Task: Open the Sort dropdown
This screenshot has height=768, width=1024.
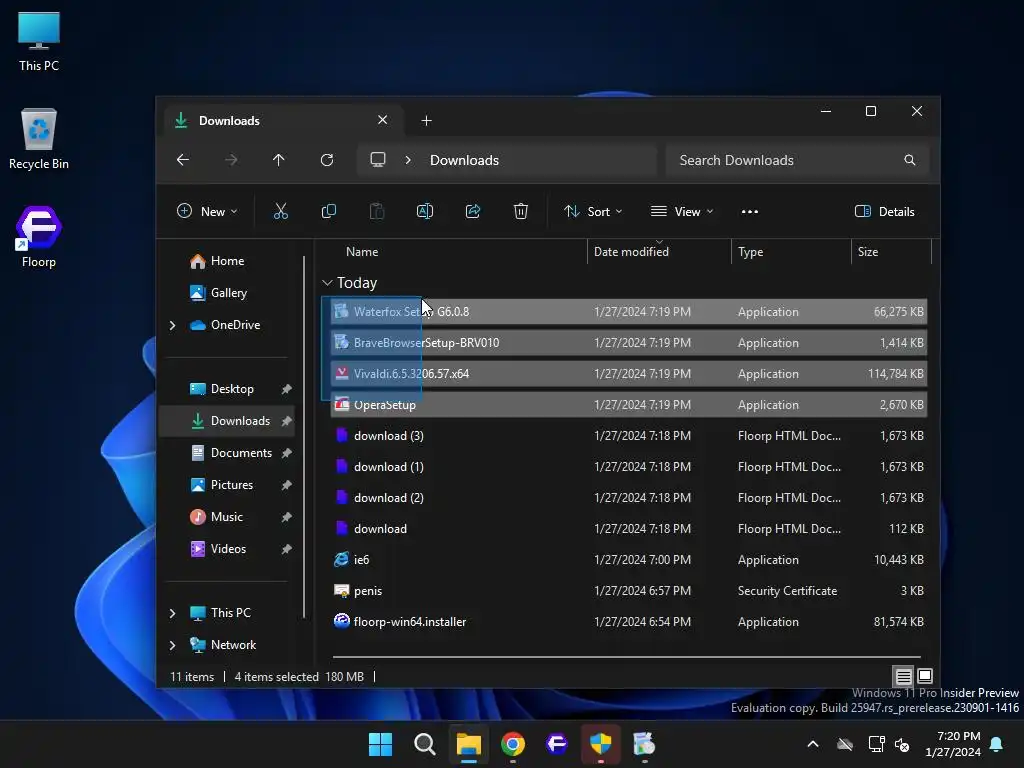Action: [593, 211]
